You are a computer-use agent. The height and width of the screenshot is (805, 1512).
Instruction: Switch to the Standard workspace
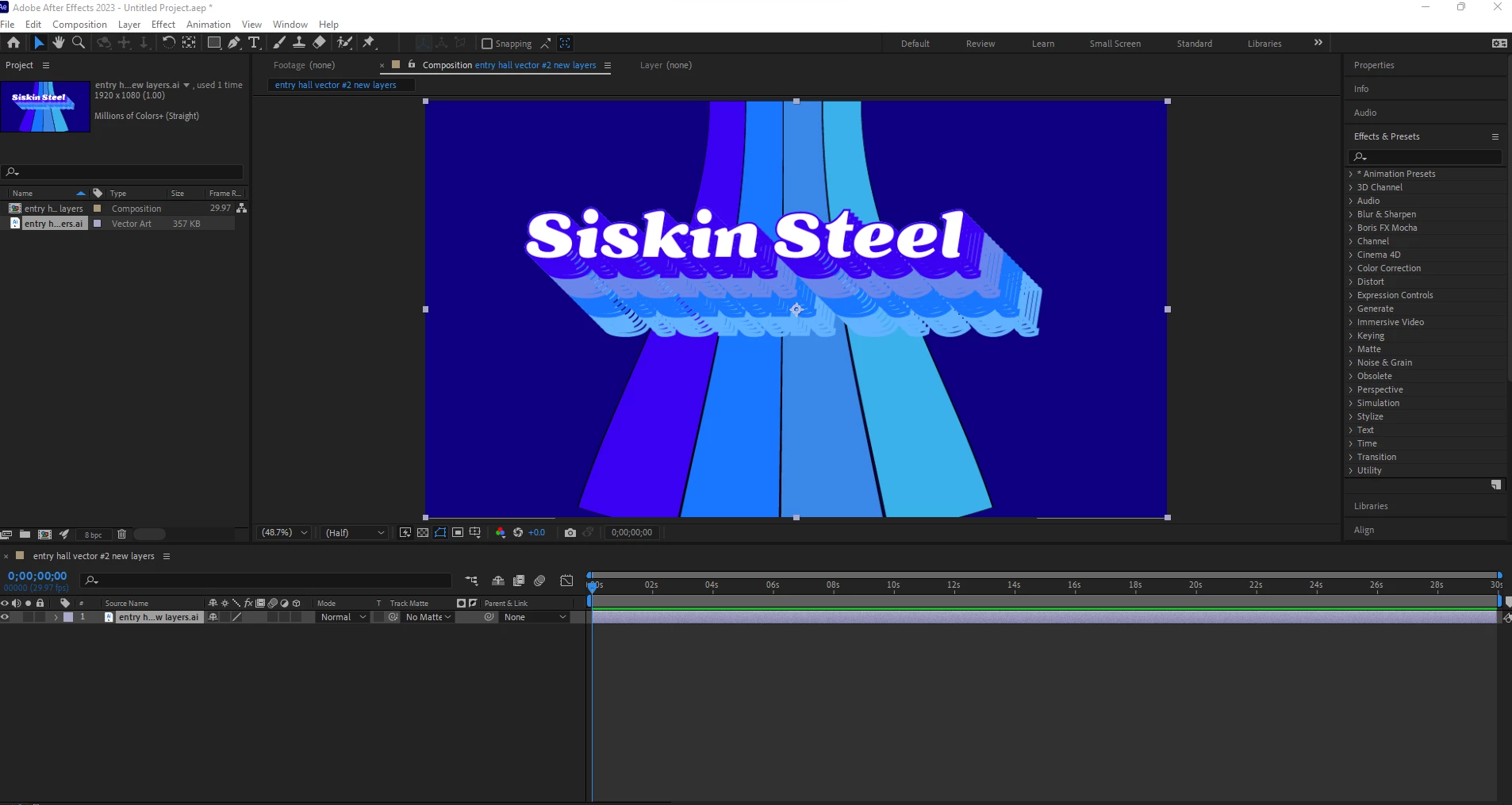[1194, 44]
